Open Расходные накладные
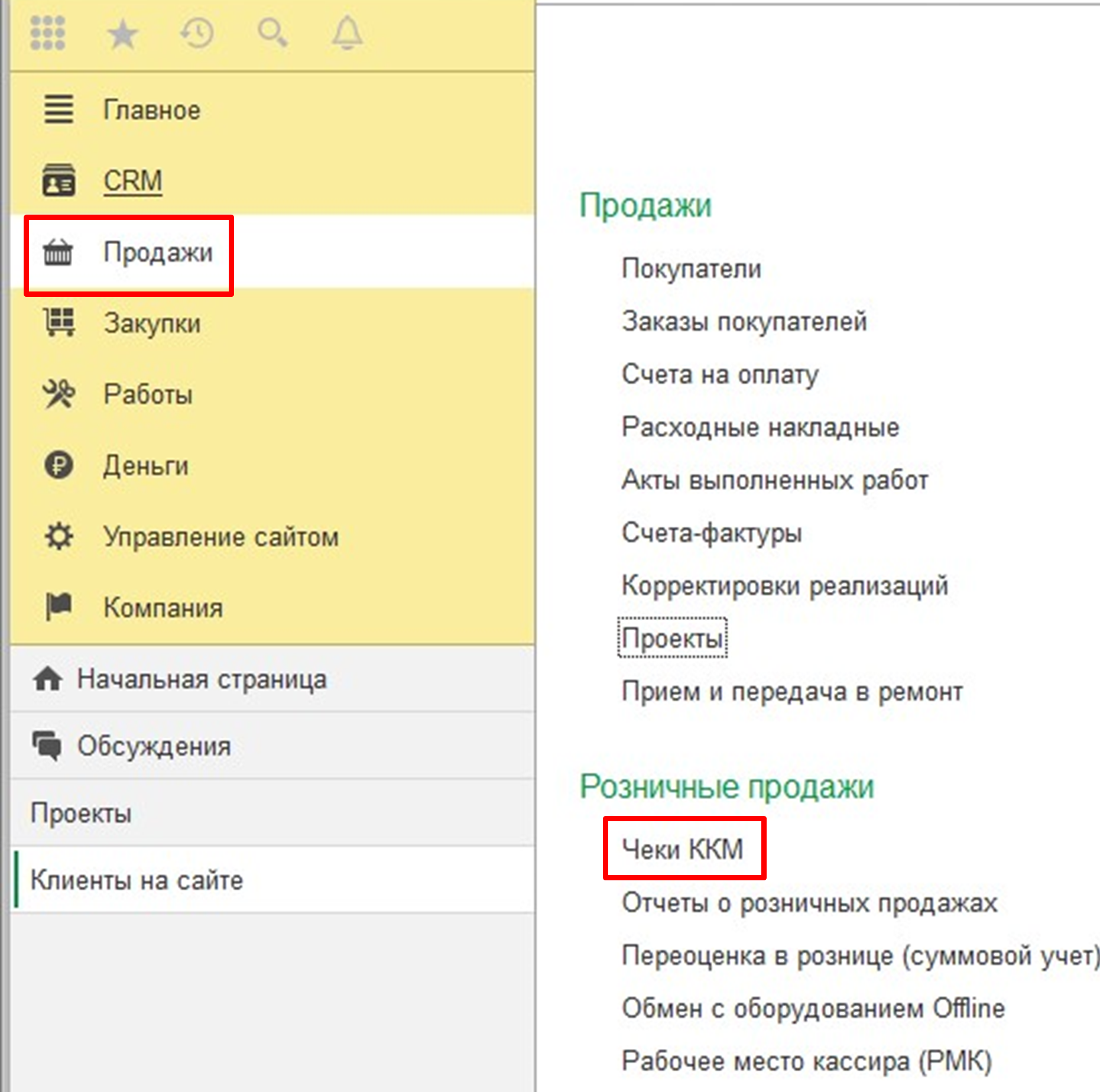Screen dimensions: 1100x1092 (x=760, y=427)
